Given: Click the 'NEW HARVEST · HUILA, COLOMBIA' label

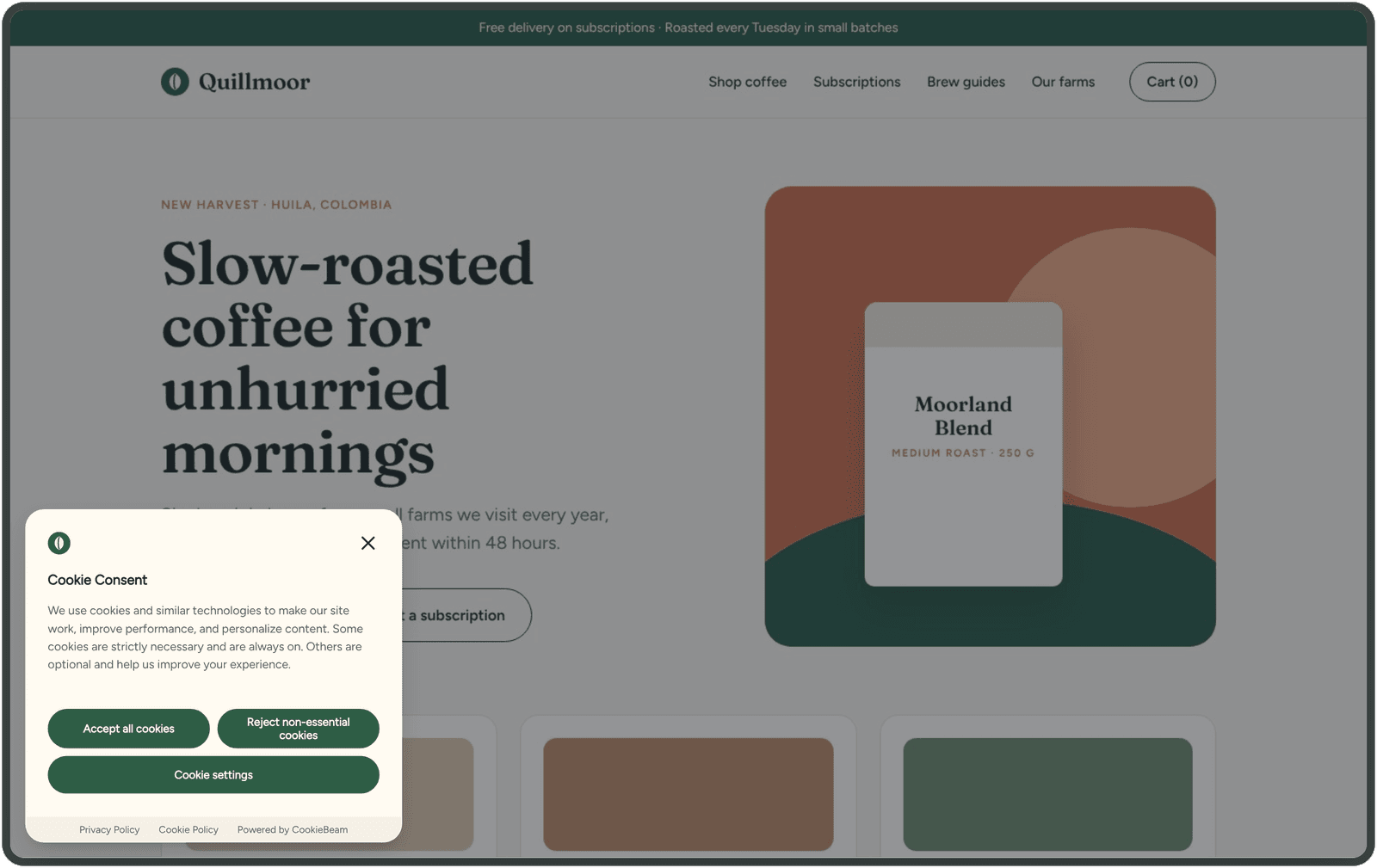Looking at the screenshot, I should (276, 205).
